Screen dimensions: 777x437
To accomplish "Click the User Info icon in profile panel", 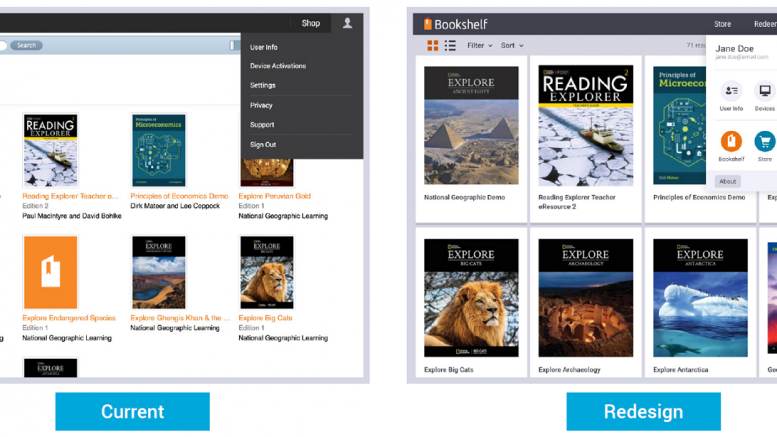I will [731, 91].
